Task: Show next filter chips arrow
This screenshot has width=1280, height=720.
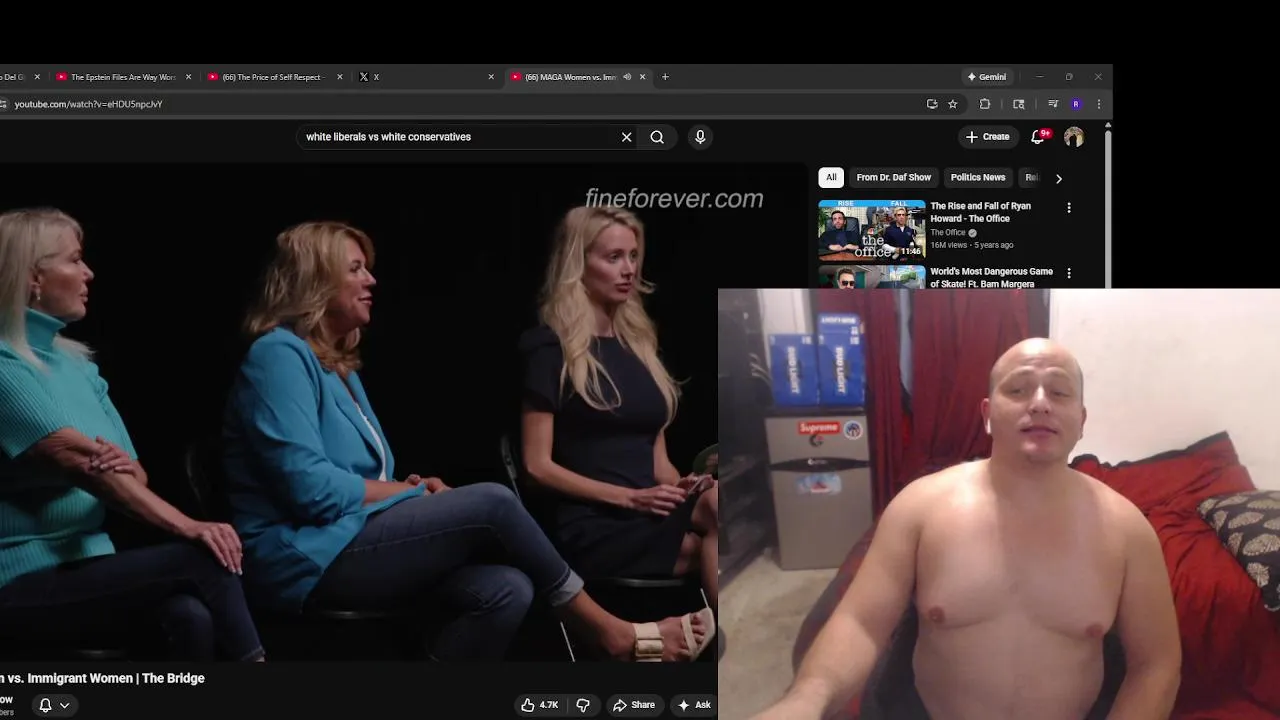Action: point(1059,178)
